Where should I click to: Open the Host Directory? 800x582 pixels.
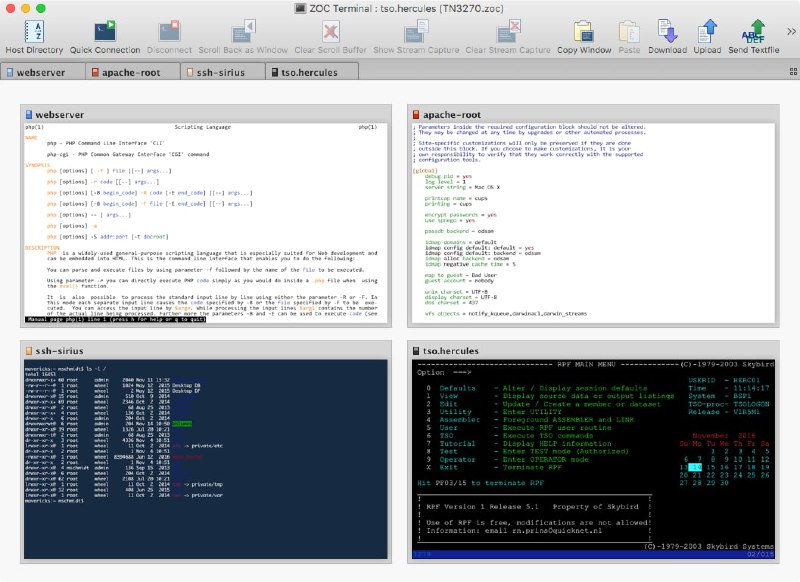(33, 35)
